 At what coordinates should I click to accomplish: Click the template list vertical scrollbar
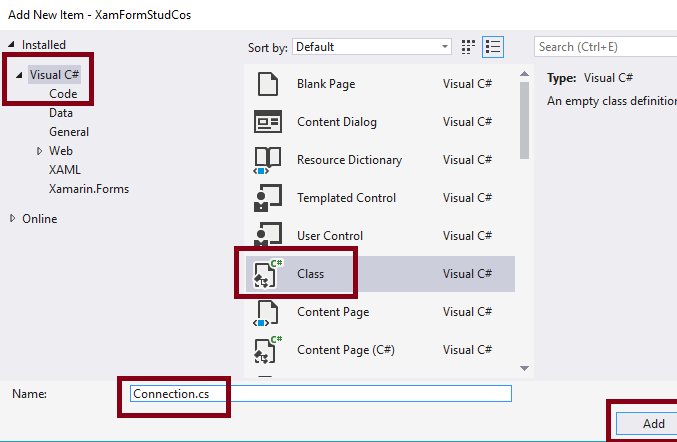click(x=523, y=110)
